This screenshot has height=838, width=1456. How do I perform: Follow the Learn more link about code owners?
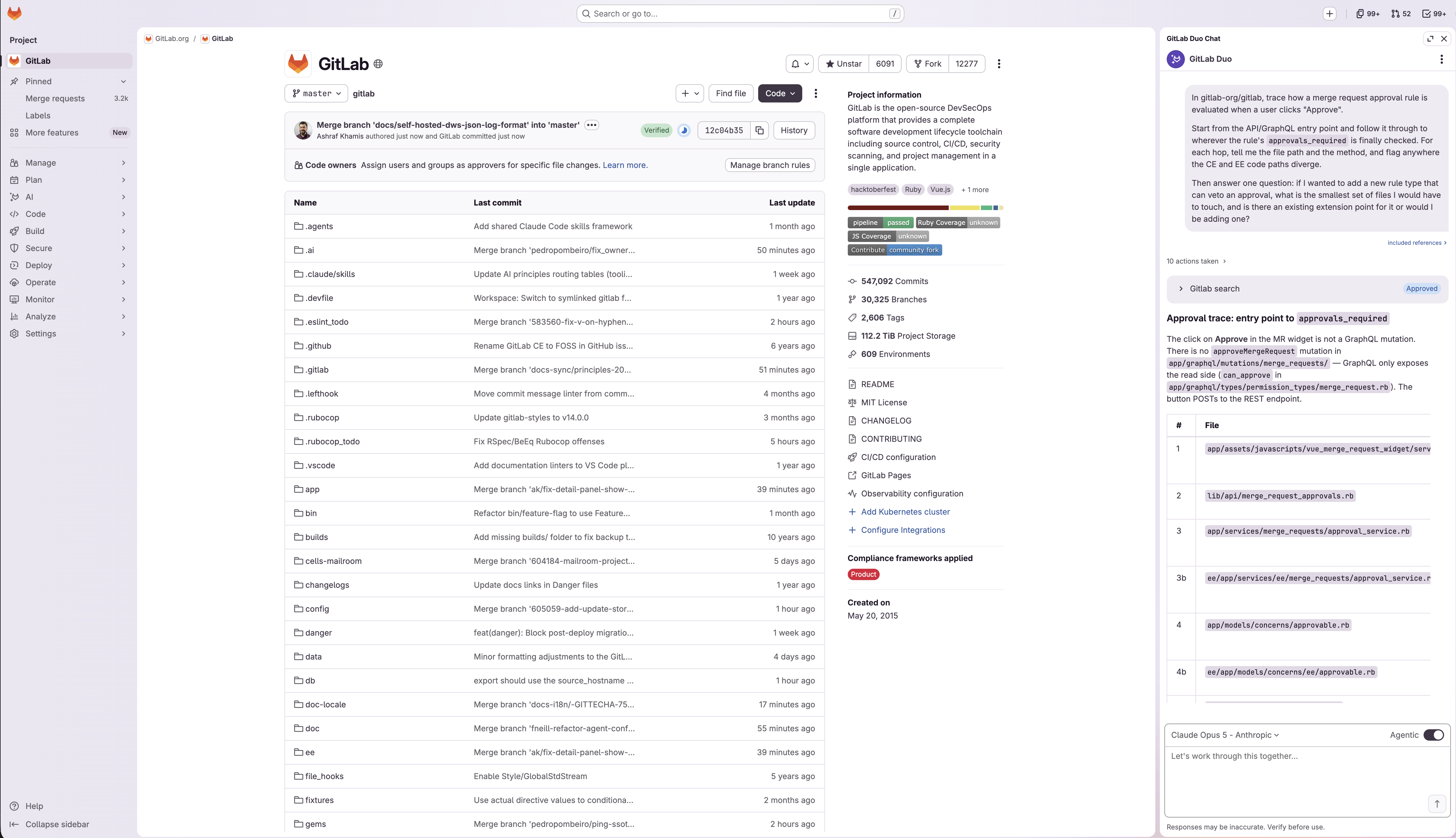click(624, 165)
